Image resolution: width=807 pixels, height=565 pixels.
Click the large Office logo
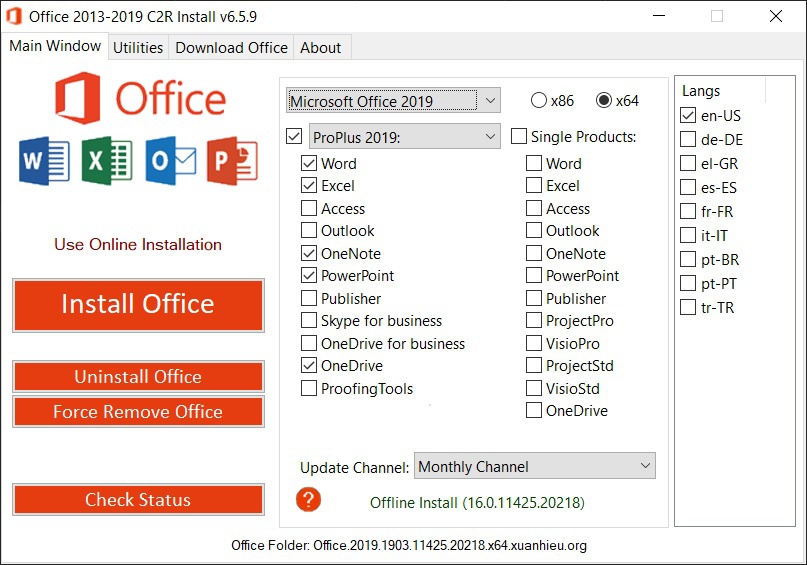click(141, 98)
